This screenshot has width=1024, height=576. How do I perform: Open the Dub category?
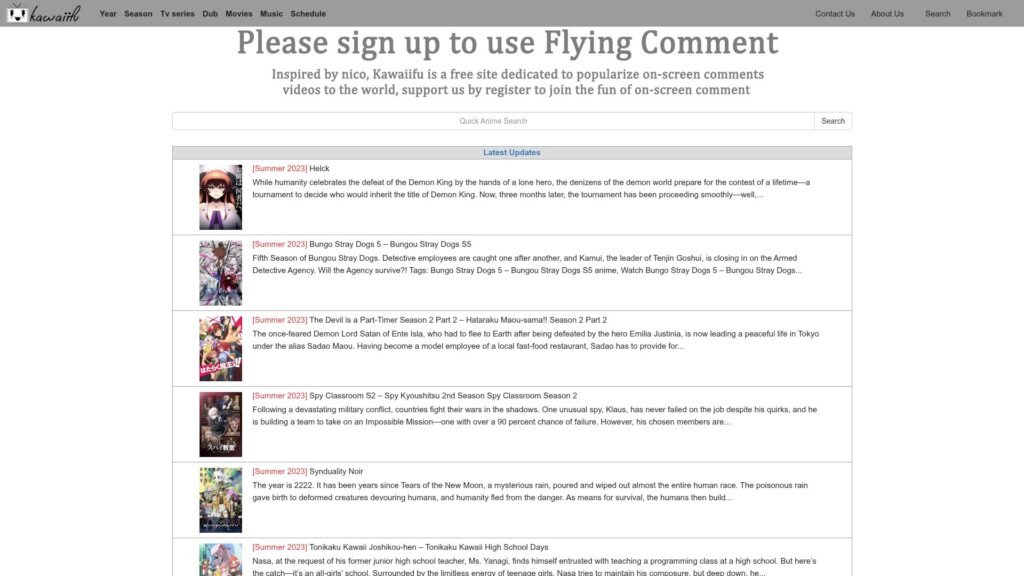(x=210, y=14)
